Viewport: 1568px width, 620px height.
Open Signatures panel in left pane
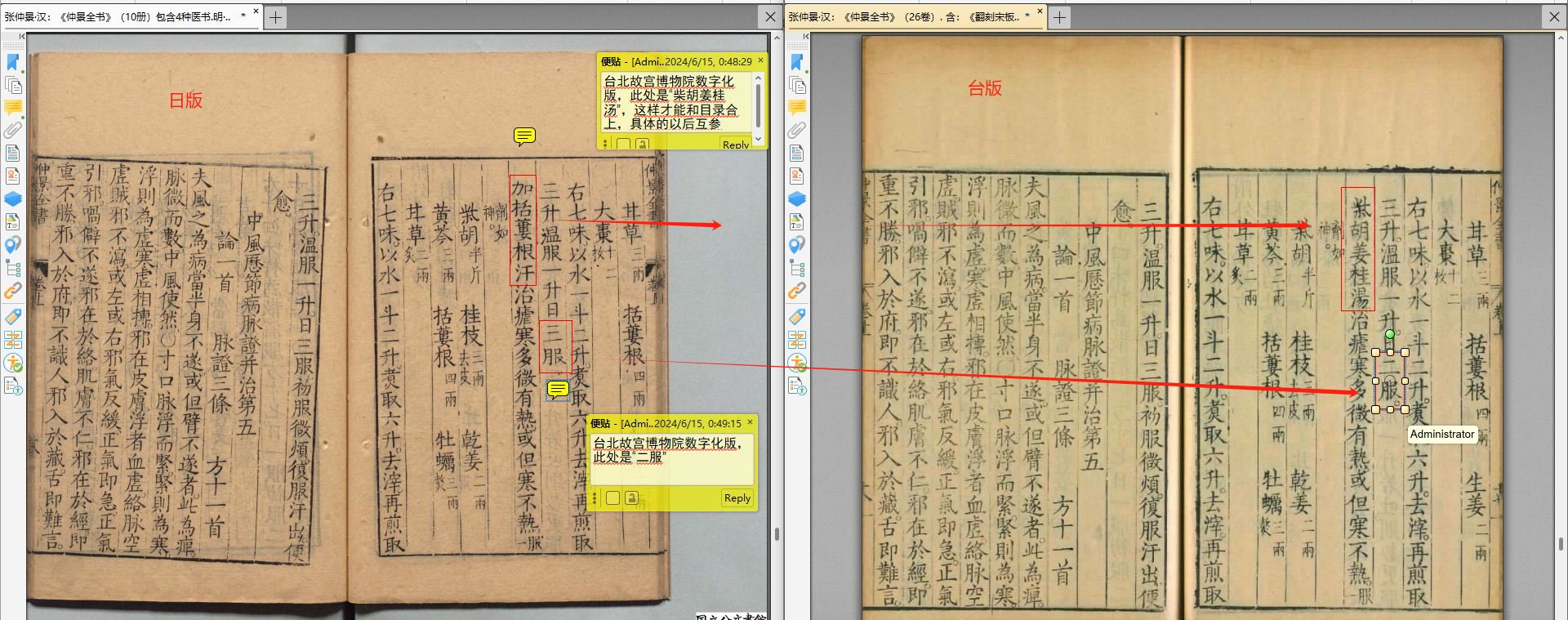(12, 176)
